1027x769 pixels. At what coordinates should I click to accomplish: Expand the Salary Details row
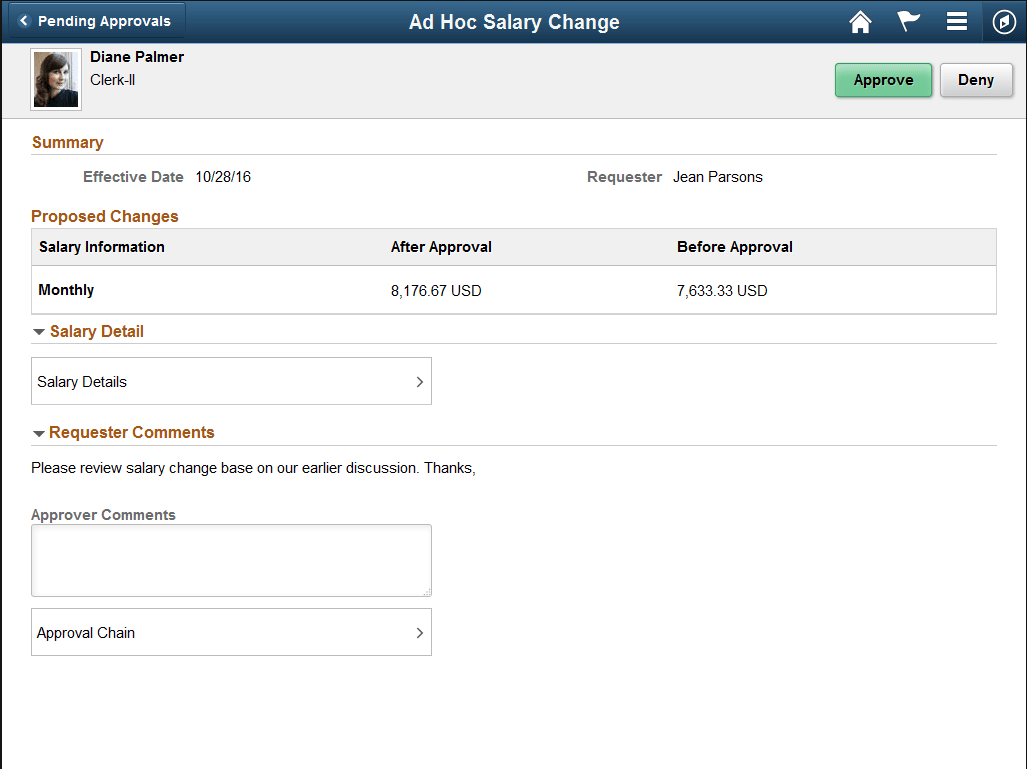[x=230, y=381]
